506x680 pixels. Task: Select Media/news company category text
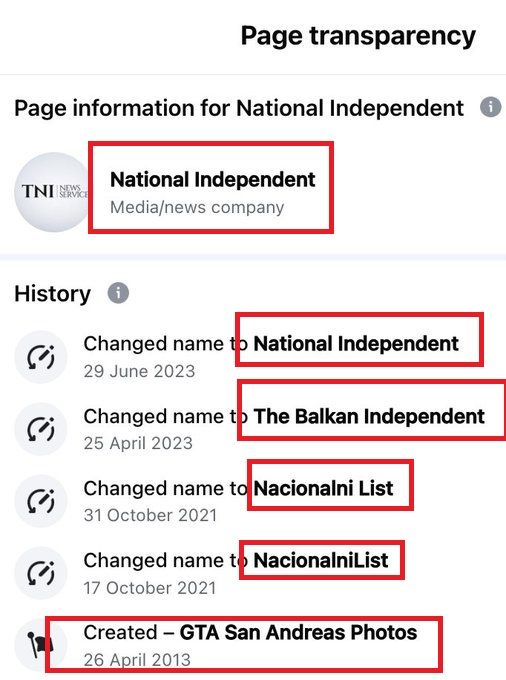point(197,207)
